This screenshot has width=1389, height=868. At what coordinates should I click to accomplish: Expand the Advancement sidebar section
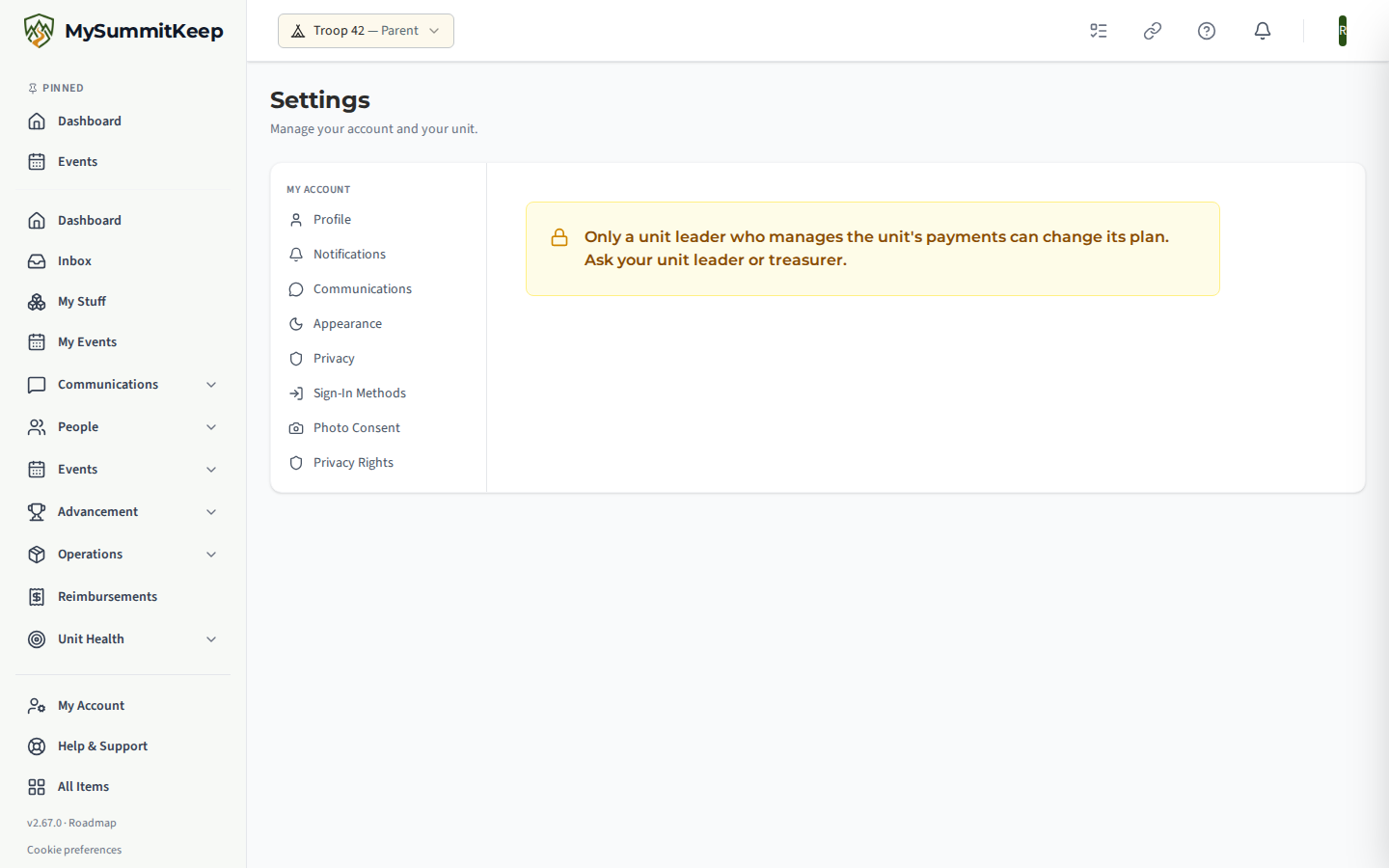point(123,512)
